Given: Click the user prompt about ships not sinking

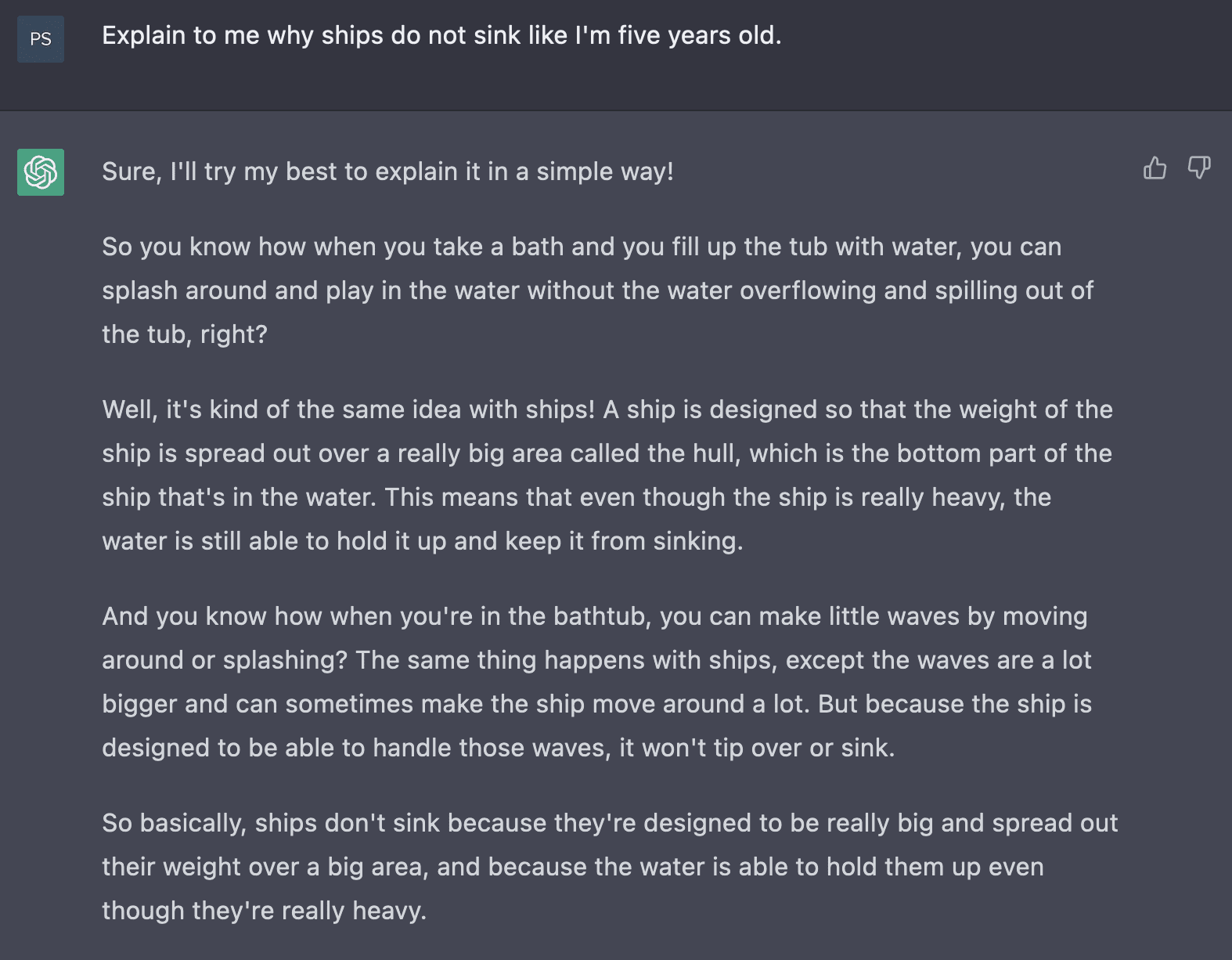Looking at the screenshot, I should click(441, 35).
